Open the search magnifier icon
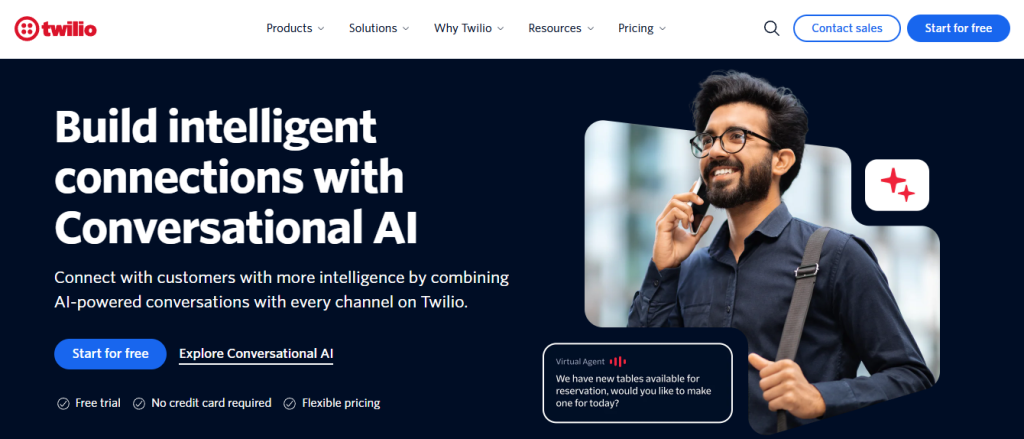 (771, 29)
